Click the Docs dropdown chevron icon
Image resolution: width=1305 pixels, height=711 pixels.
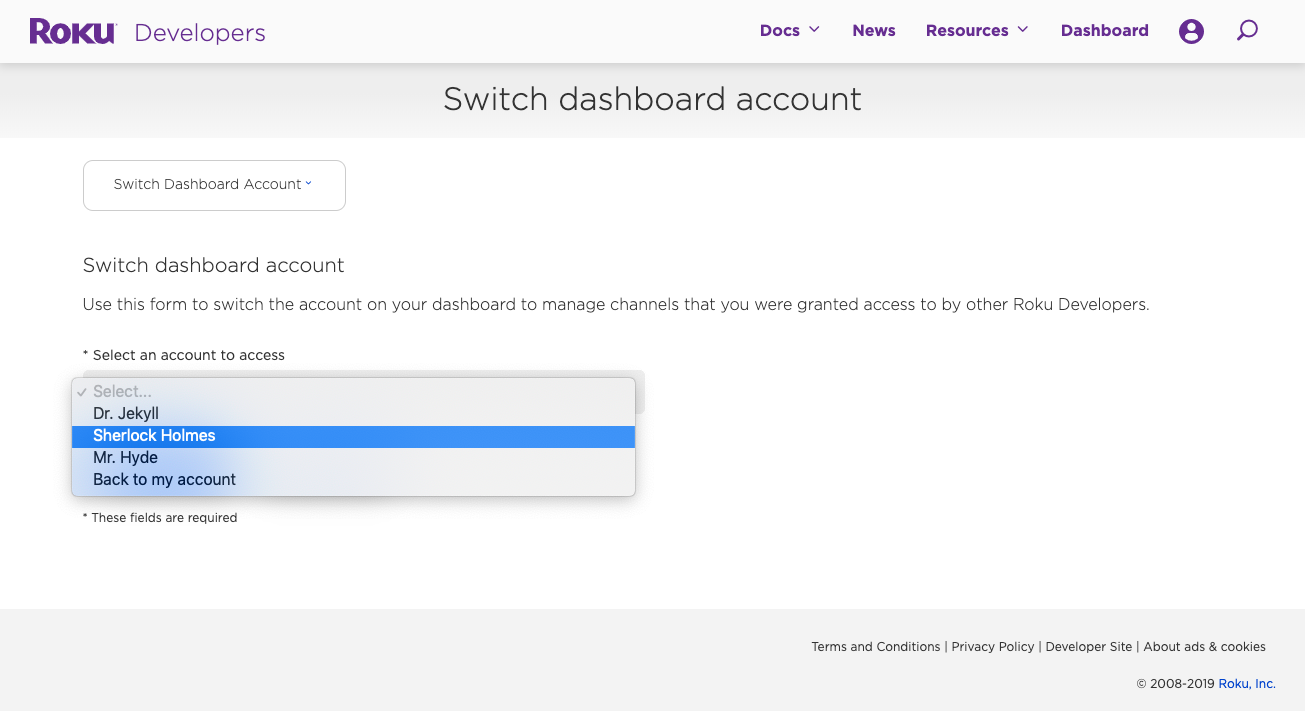click(x=815, y=30)
